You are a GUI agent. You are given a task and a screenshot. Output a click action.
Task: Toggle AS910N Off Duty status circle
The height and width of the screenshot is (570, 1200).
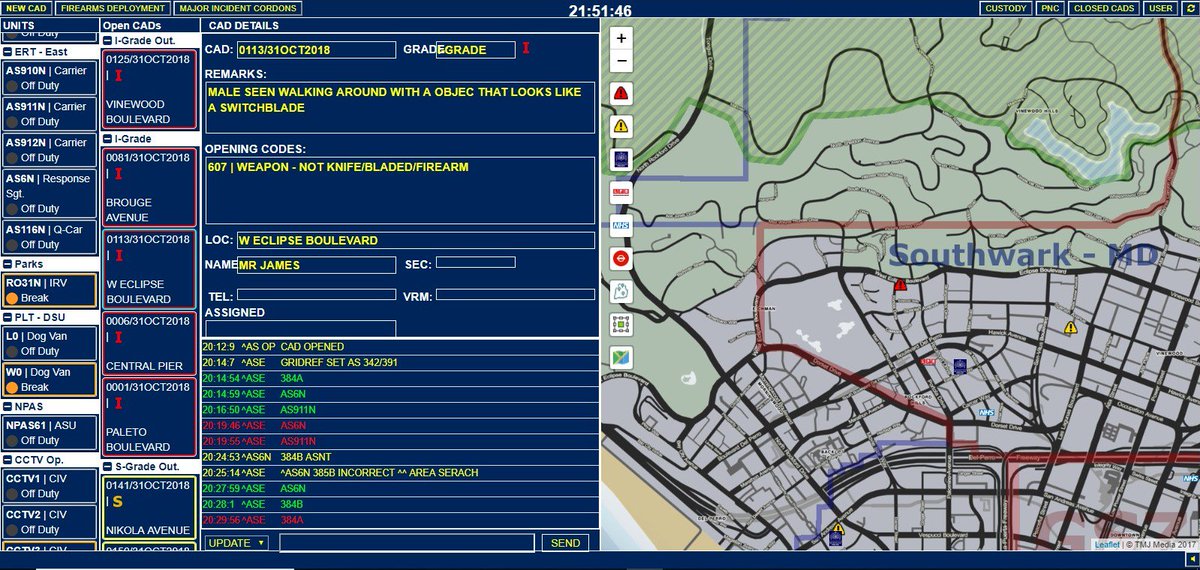(12, 86)
